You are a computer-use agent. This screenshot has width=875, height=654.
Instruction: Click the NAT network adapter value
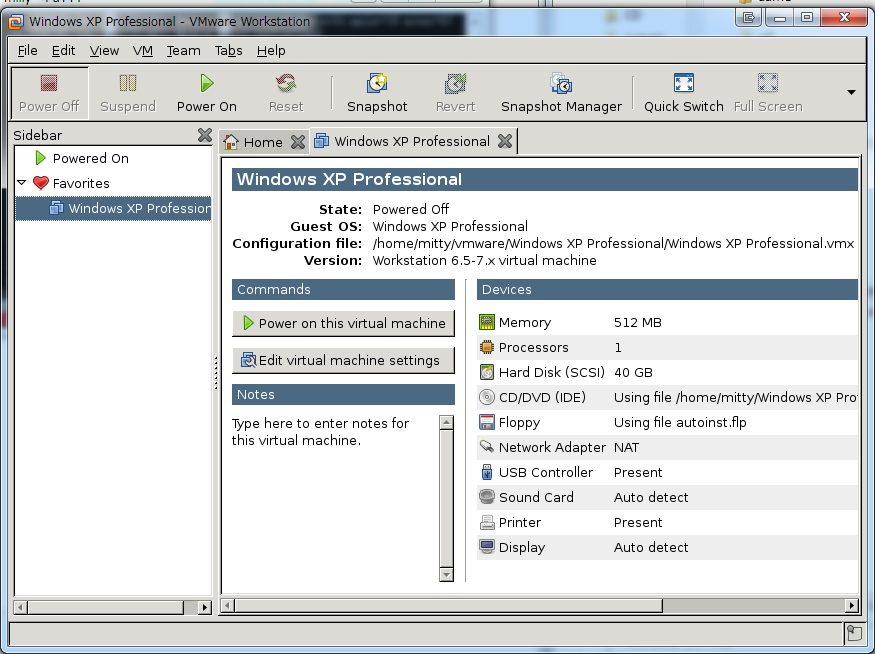click(626, 448)
